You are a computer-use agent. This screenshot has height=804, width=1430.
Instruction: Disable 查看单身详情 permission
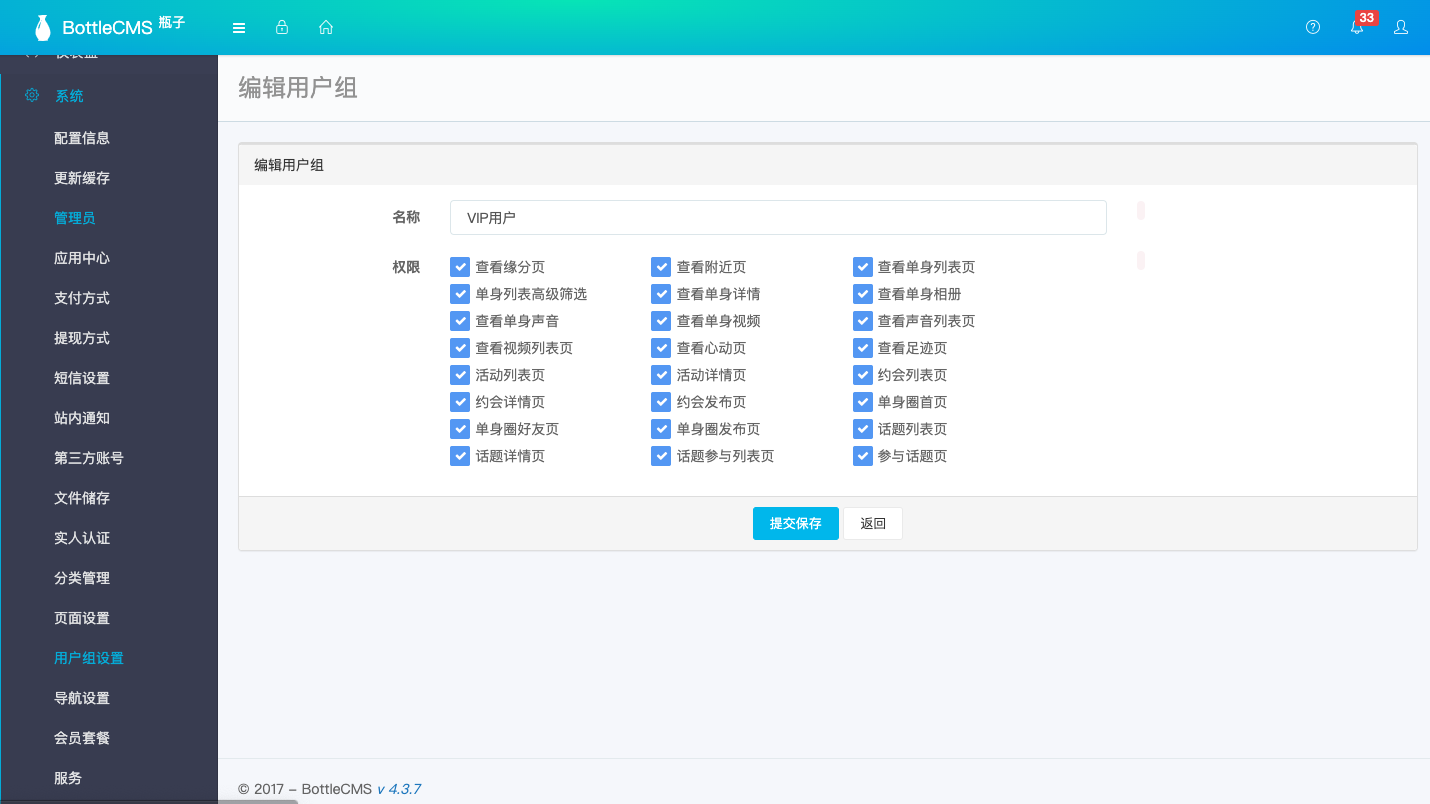tap(661, 294)
